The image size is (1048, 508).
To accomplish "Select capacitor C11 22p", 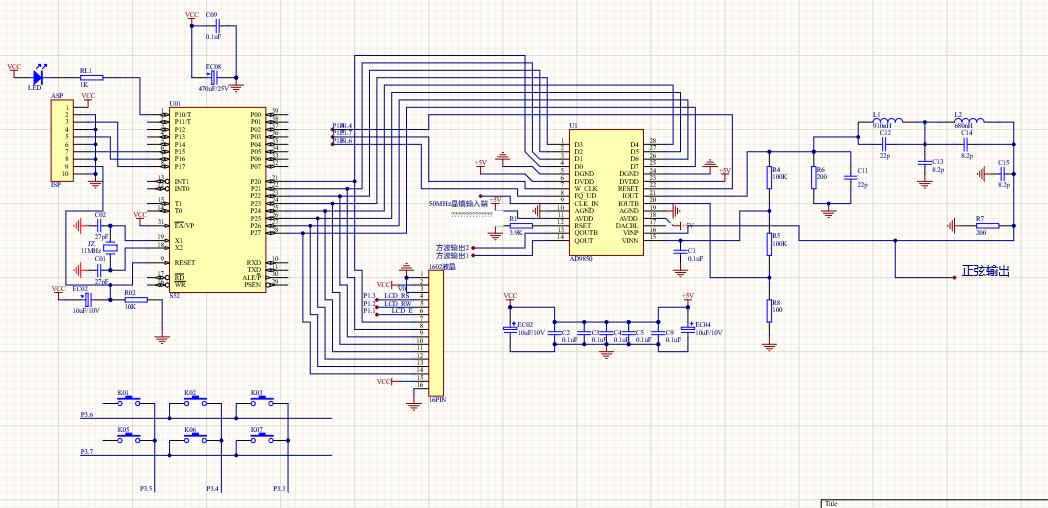I will point(850,177).
